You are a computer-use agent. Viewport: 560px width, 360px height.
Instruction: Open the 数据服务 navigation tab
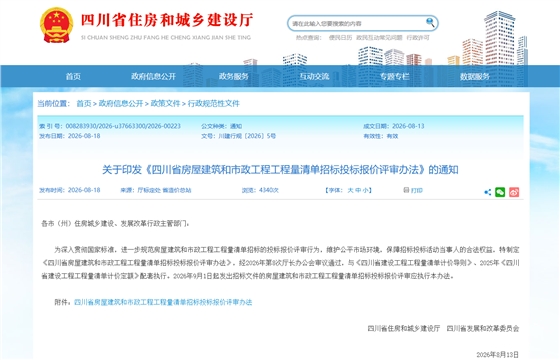click(475, 76)
